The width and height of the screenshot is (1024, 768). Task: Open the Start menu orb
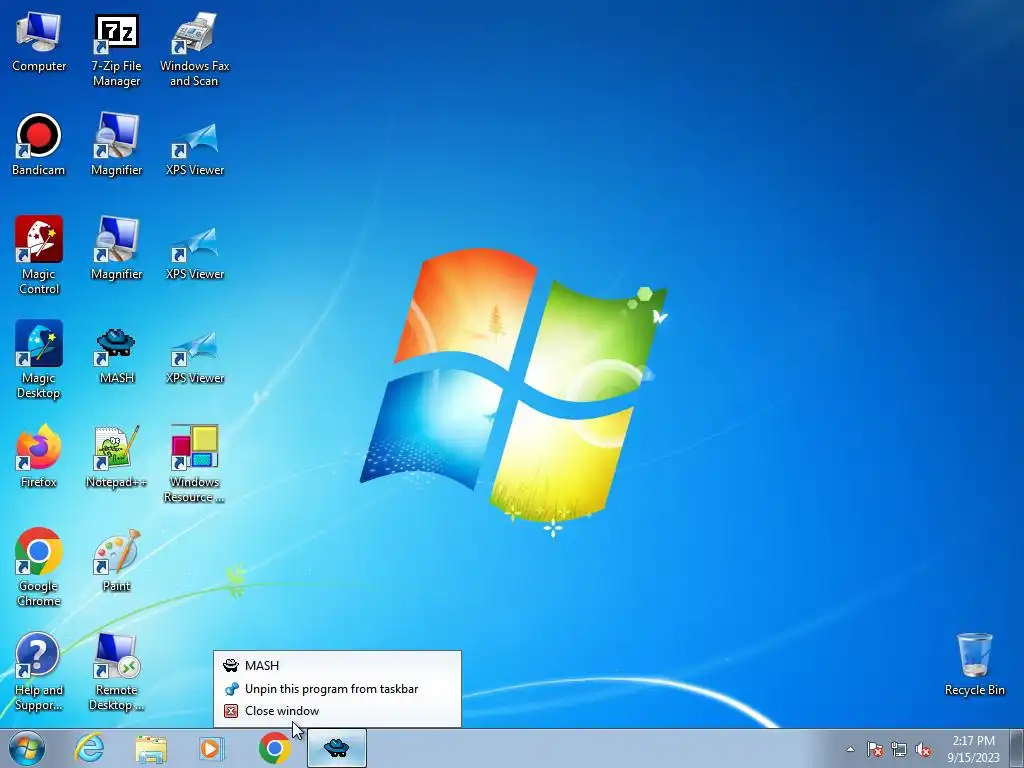click(x=27, y=748)
